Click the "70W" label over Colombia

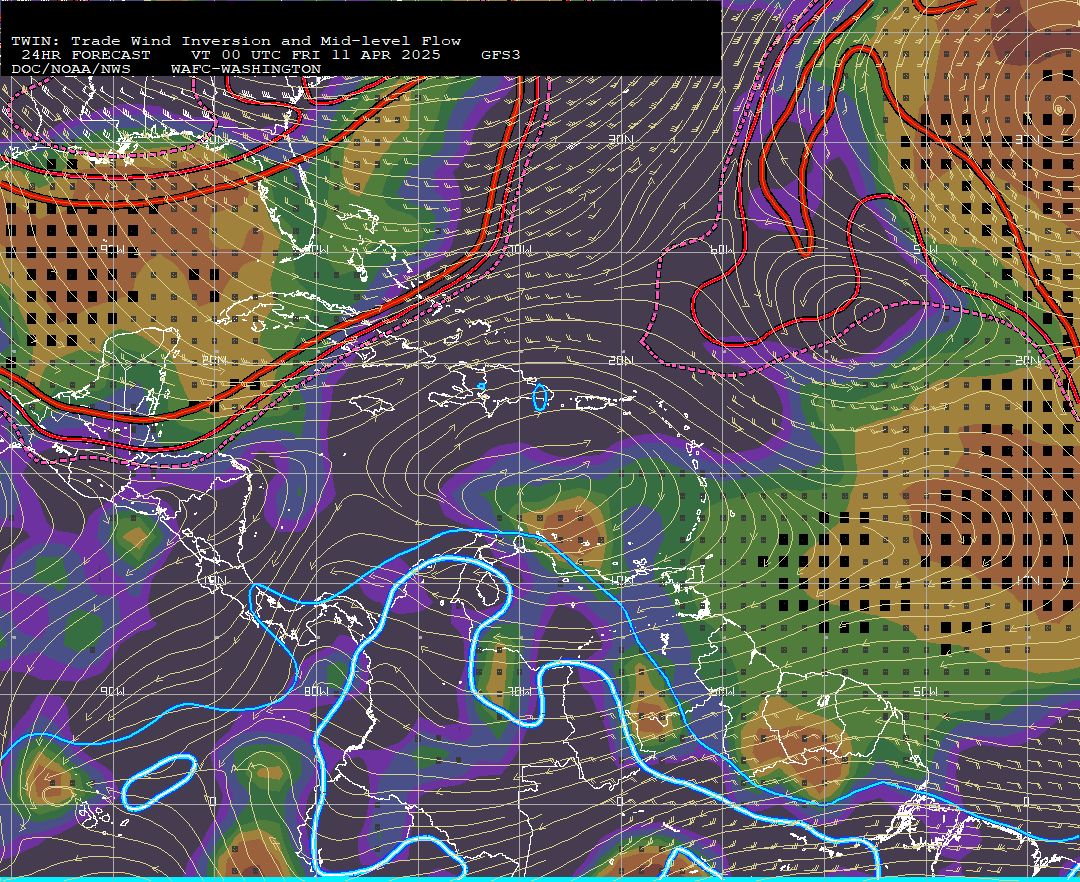[x=520, y=691]
